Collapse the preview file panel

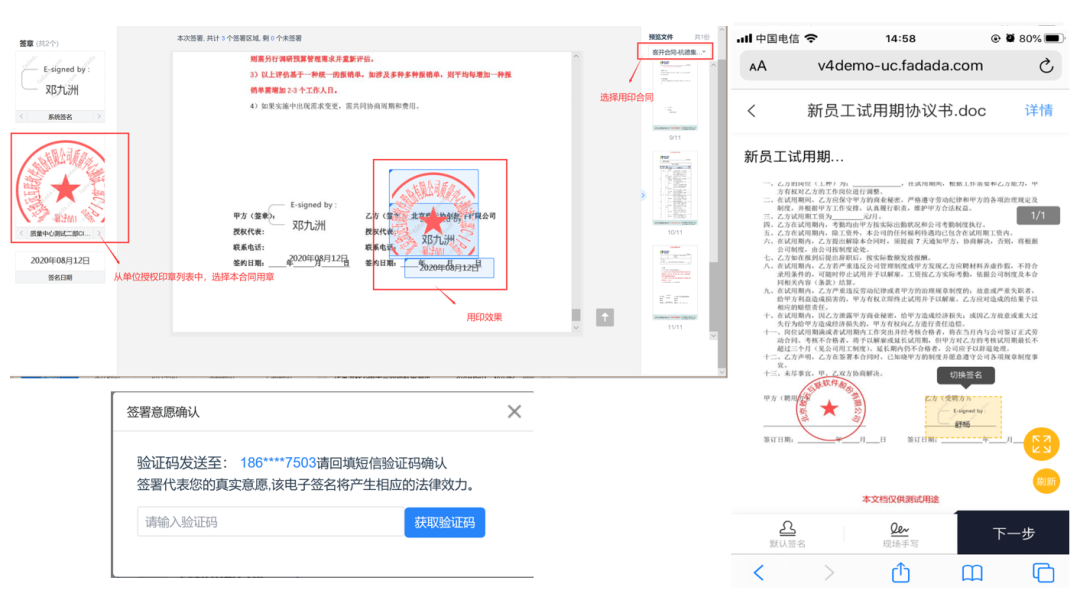[x=643, y=195]
